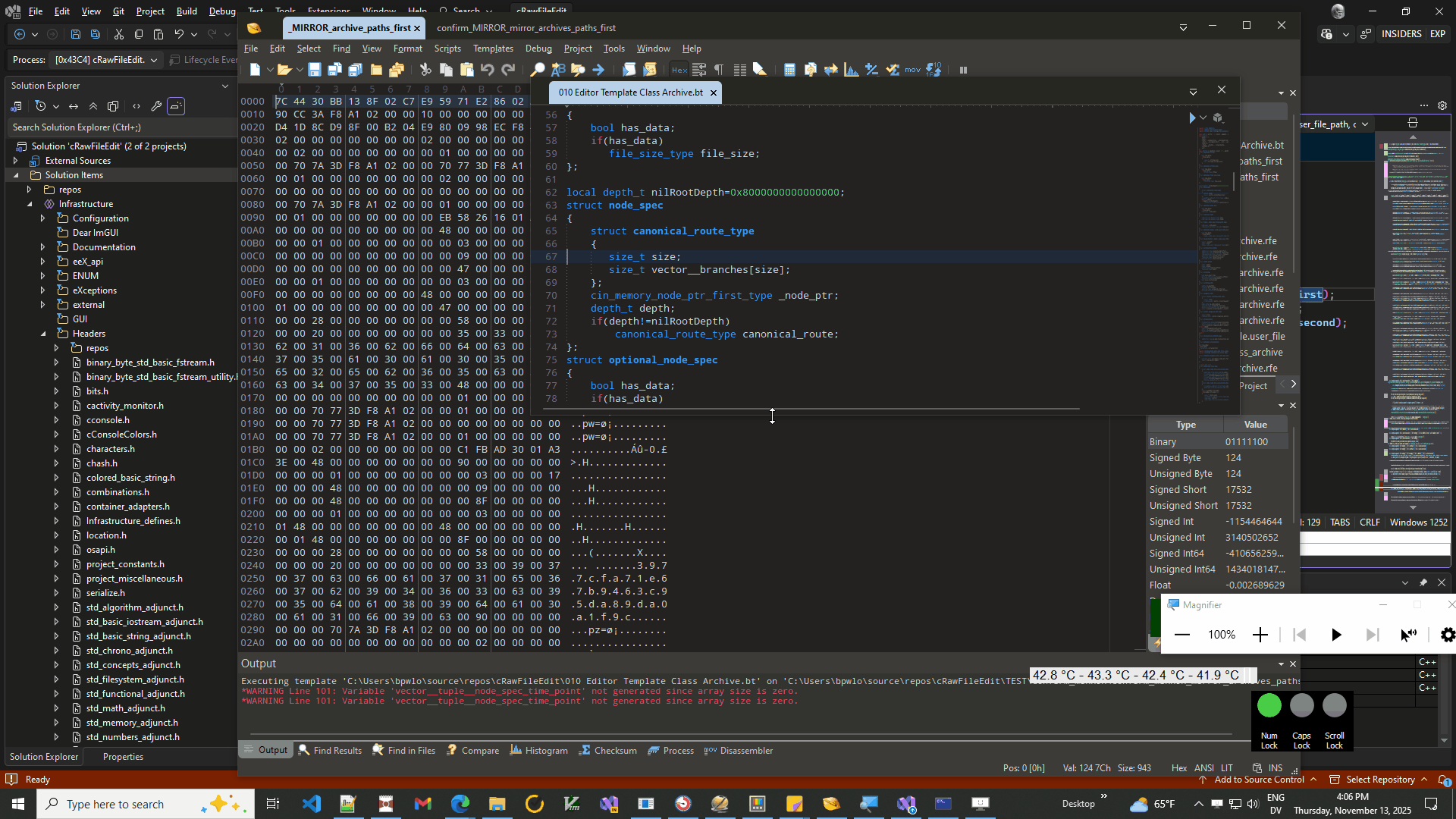The width and height of the screenshot is (1456, 819).
Task: Click the Show All Files icon in Solution Explorer
Action: click(x=113, y=106)
